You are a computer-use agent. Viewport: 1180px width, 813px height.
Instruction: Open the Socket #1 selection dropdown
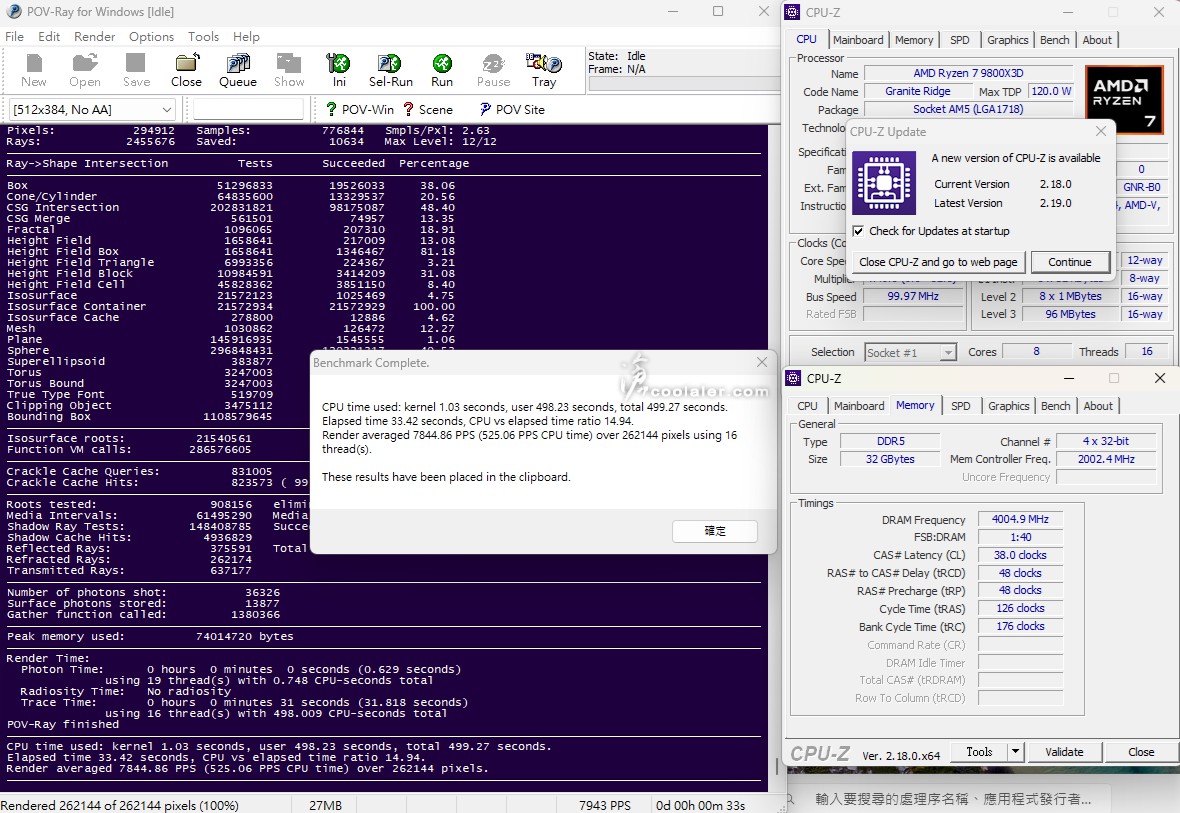[946, 352]
